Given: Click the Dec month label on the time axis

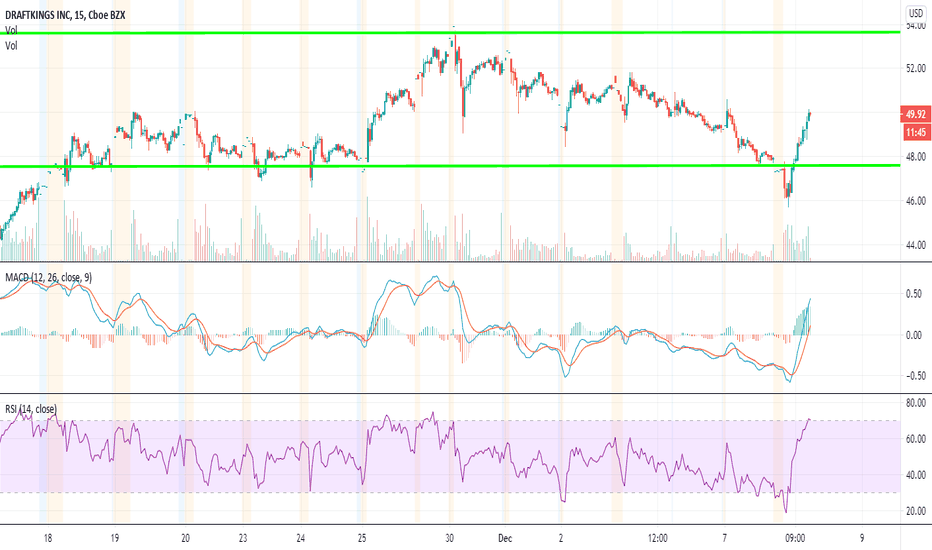Looking at the screenshot, I should (x=505, y=538).
